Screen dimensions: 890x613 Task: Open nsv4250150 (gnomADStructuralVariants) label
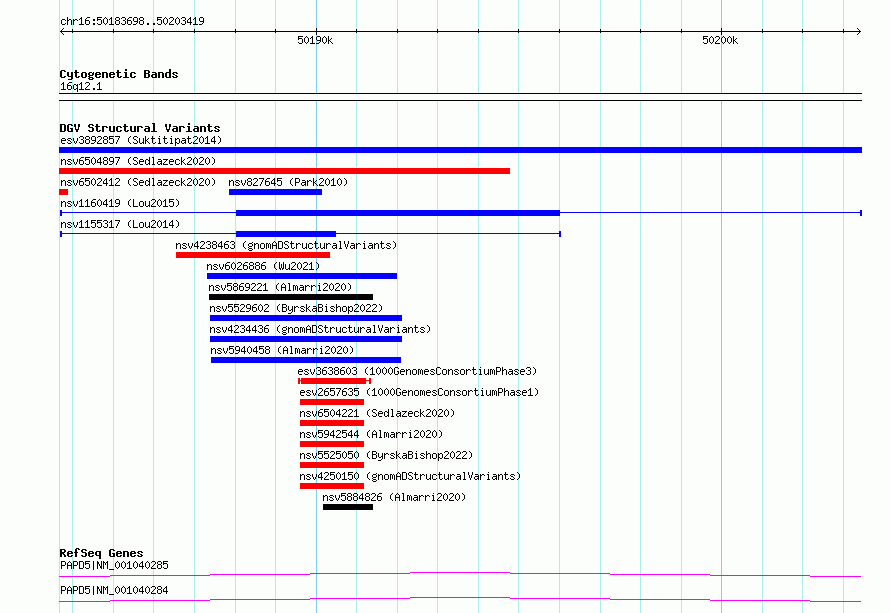click(410, 476)
